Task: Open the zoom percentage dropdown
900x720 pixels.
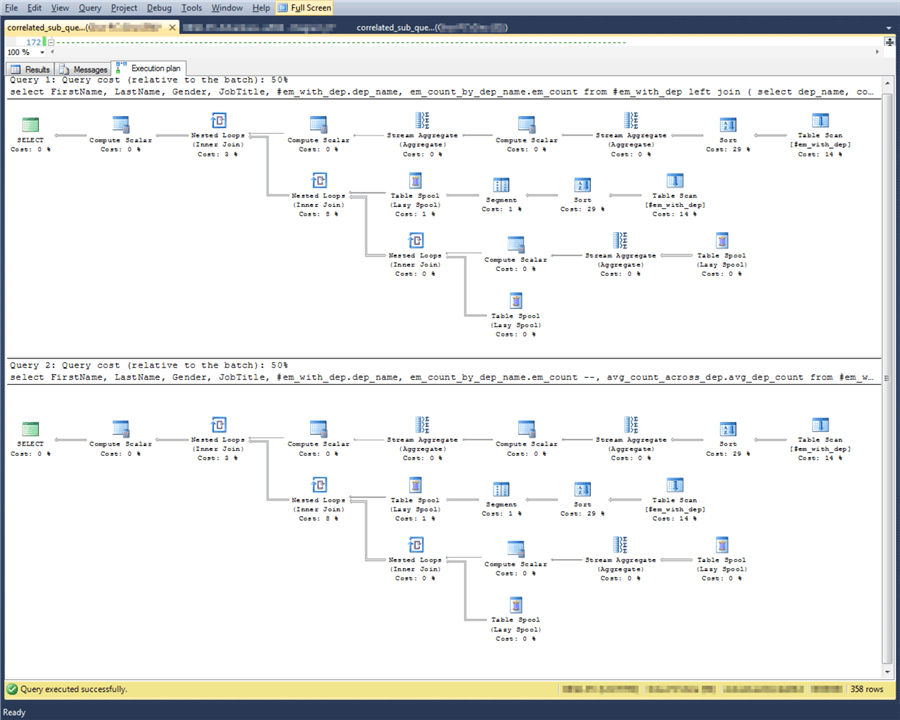Action: pyautogui.click(x=42, y=52)
